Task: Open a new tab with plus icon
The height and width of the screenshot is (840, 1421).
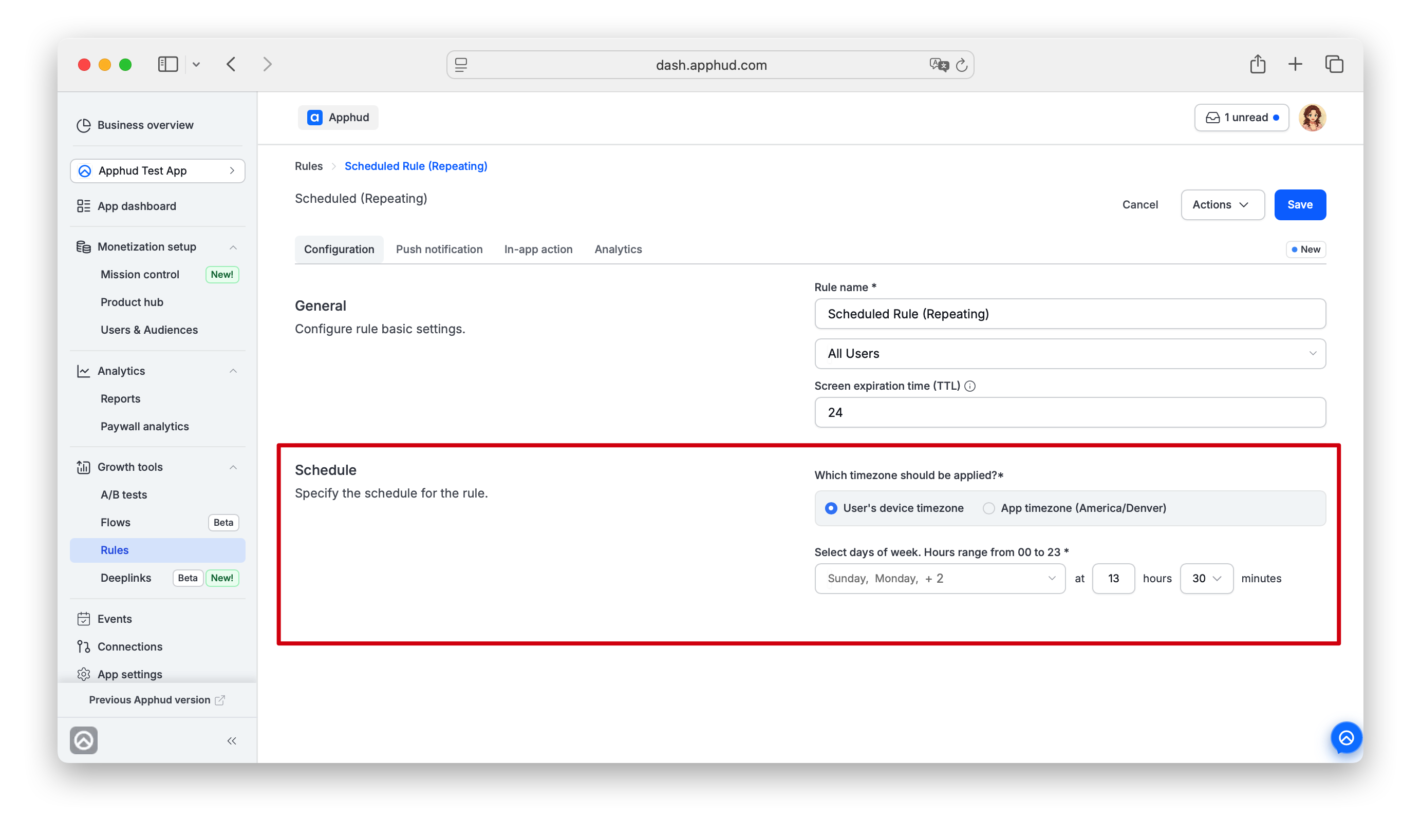Action: [x=1295, y=64]
